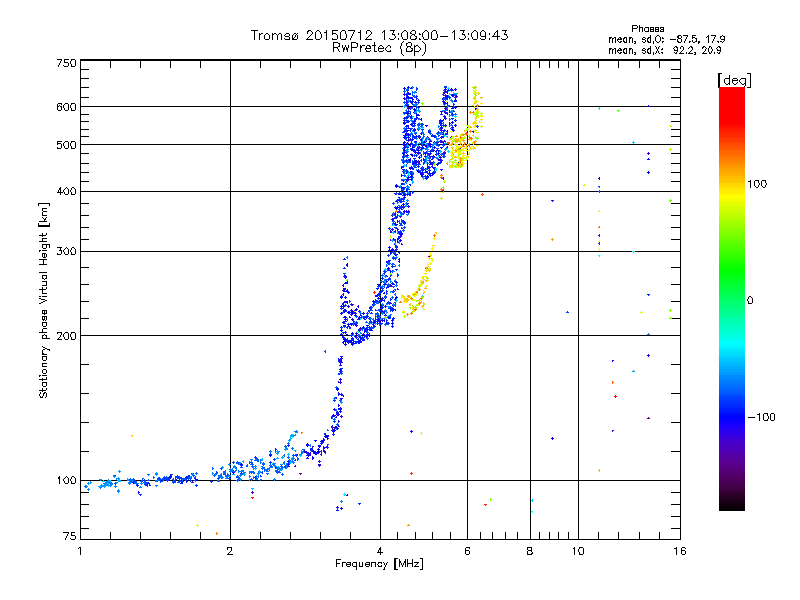Click the 'Phases' header text
The width and height of the screenshot is (800, 600).
coord(647,29)
